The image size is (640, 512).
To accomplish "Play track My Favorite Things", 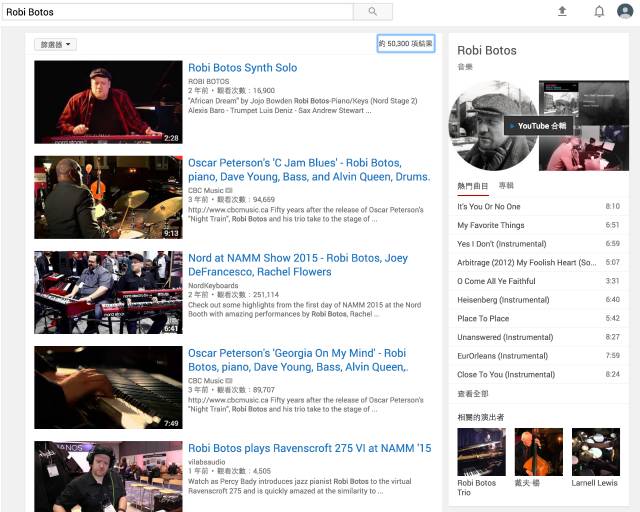I will (x=538, y=225).
